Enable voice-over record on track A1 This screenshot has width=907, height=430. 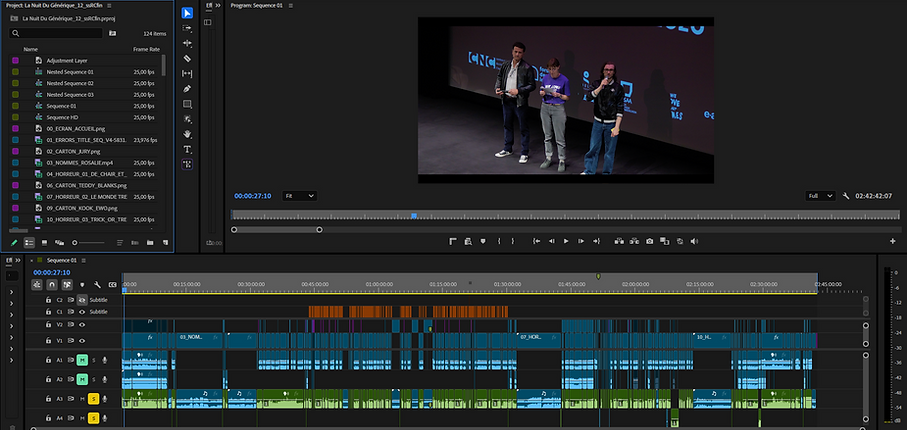[105, 360]
